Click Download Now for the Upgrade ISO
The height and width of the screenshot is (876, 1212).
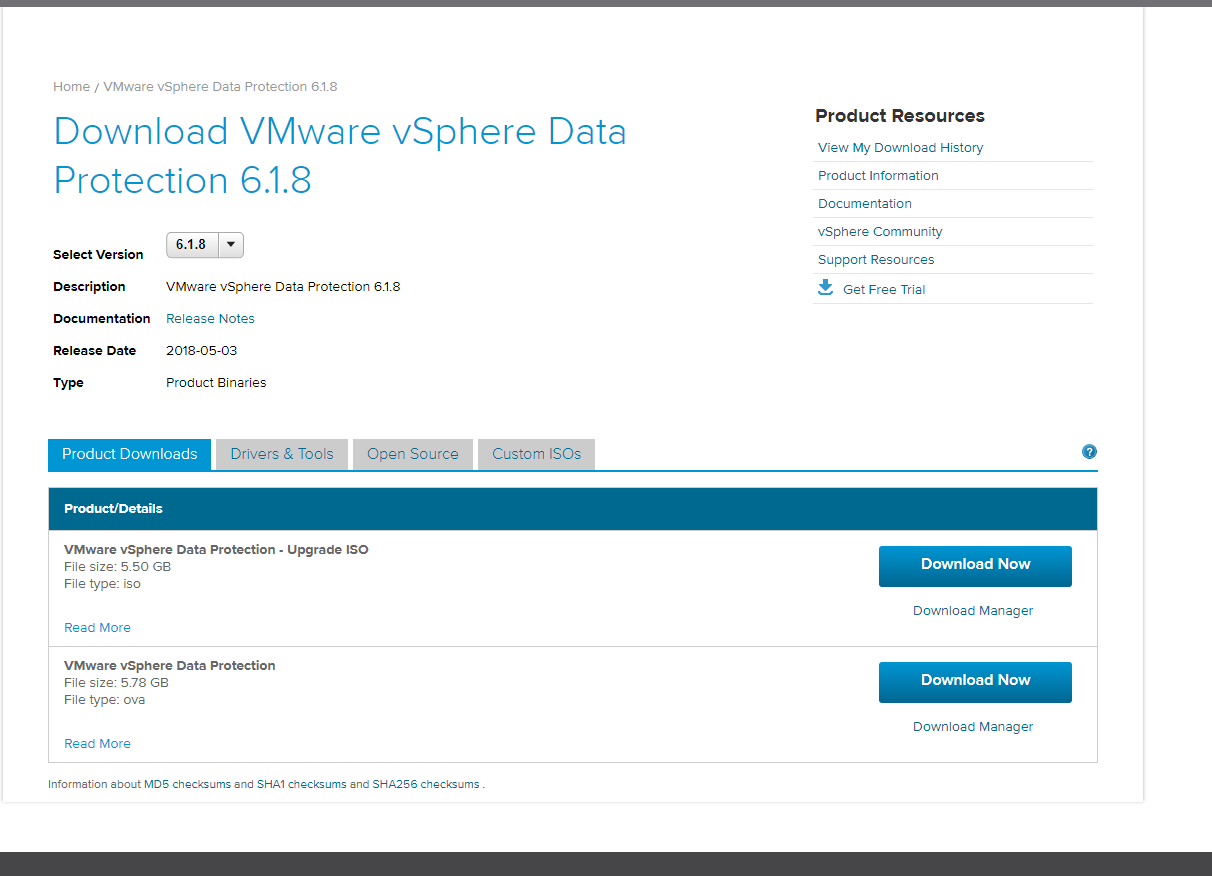(x=975, y=566)
